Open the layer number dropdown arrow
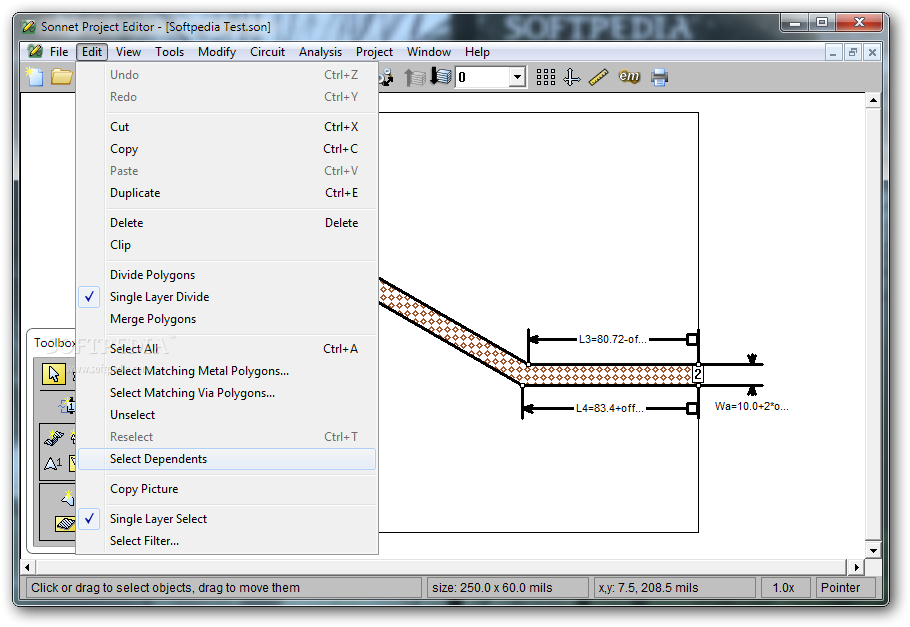Viewport: 910px width, 627px height. tap(517, 77)
